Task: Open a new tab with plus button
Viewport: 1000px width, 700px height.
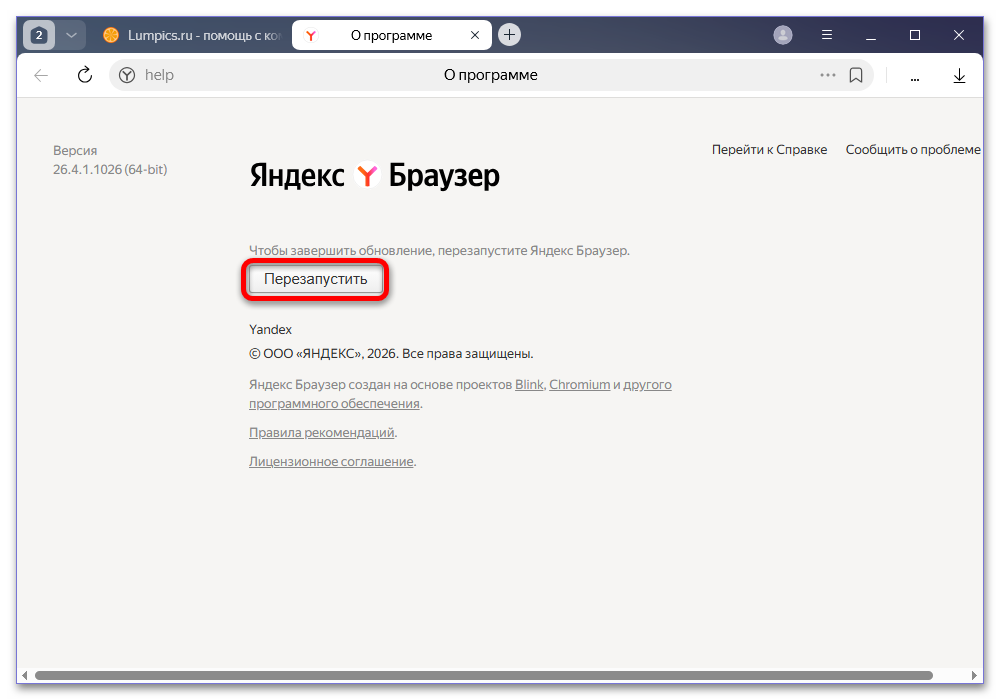Action: point(509,34)
